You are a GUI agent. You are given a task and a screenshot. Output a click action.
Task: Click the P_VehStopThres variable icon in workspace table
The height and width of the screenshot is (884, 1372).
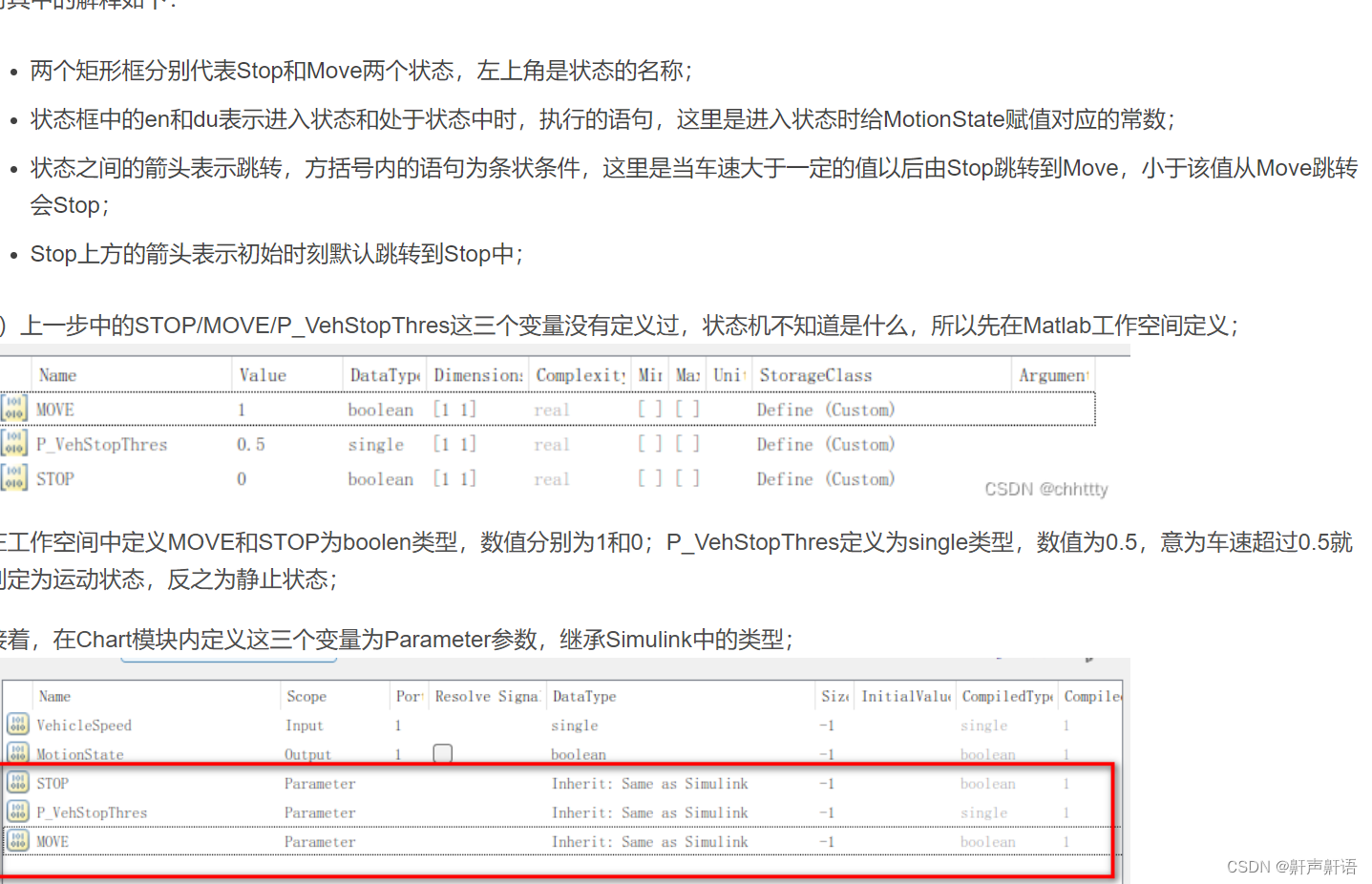click(x=14, y=443)
